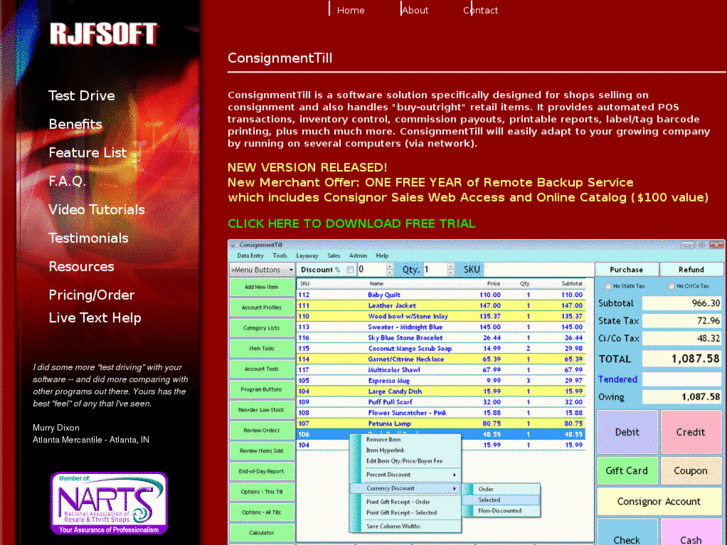This screenshot has width=727, height=545.
Task: Run the End-of-Day Report
Action: click(261, 471)
